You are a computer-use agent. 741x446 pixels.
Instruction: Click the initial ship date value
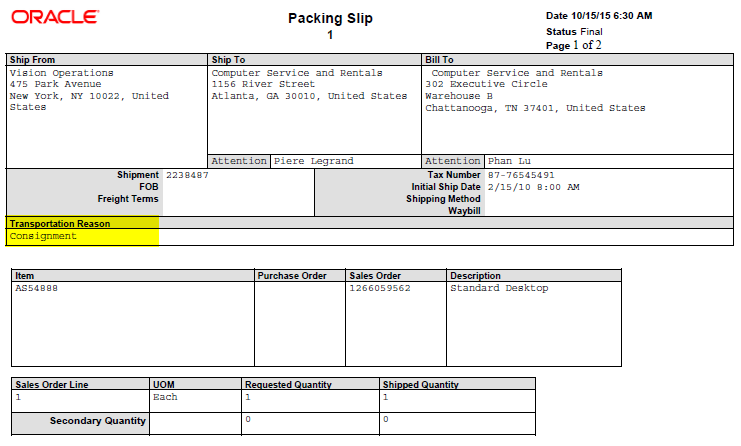pyautogui.click(x=533, y=187)
